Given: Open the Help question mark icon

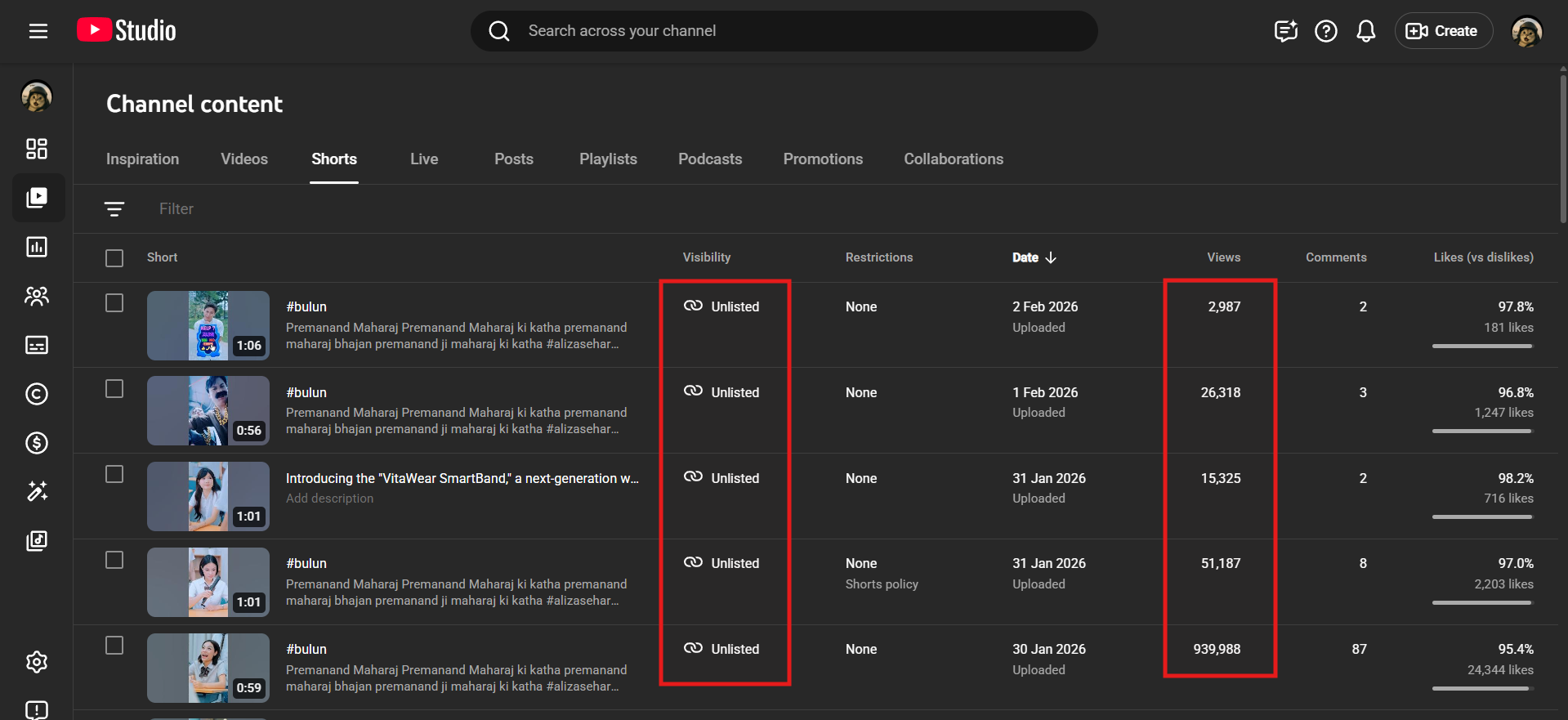Looking at the screenshot, I should pyautogui.click(x=1325, y=31).
